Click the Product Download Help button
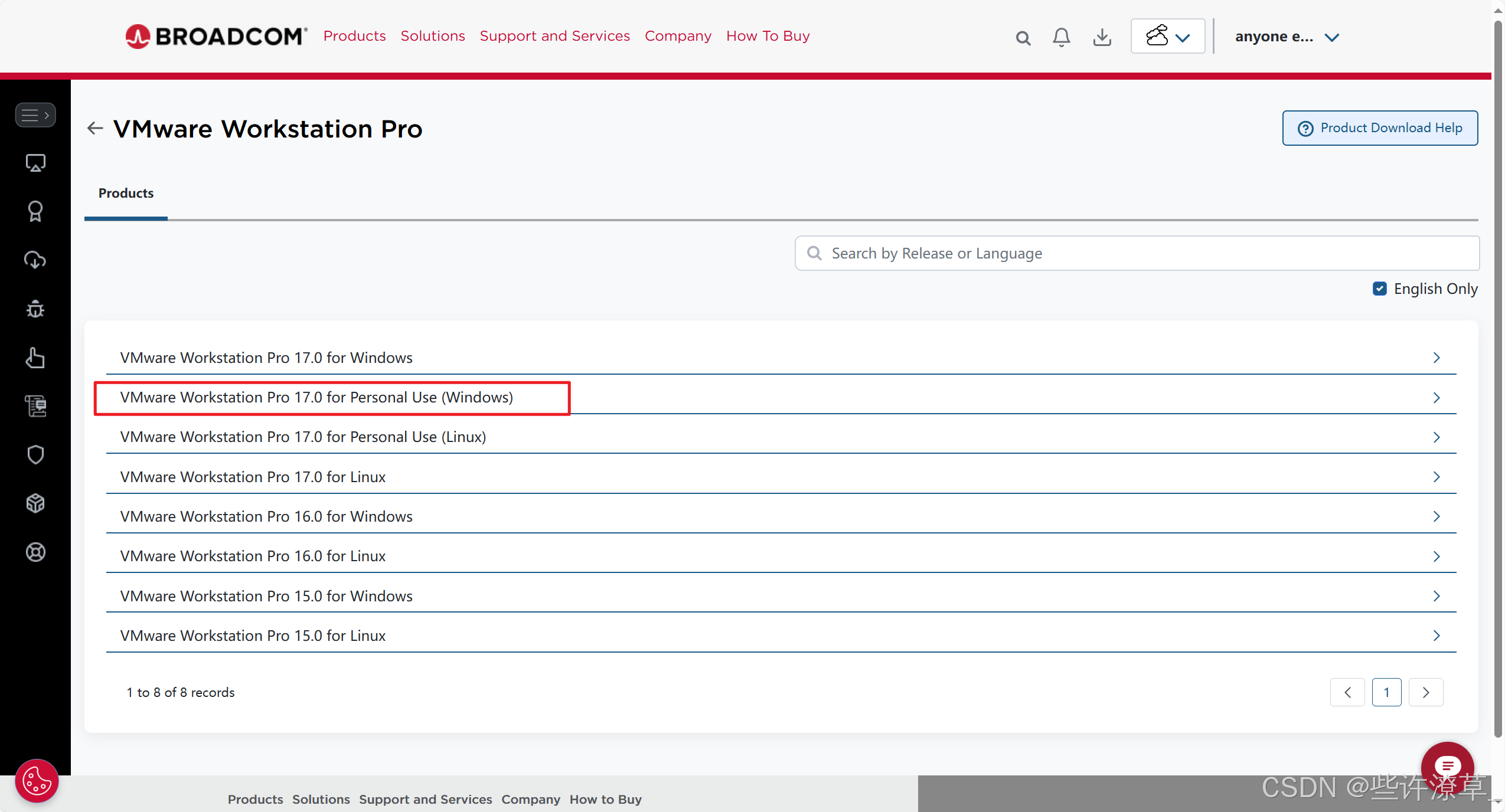Screen dimensions: 1505x812 [x=1379, y=128]
